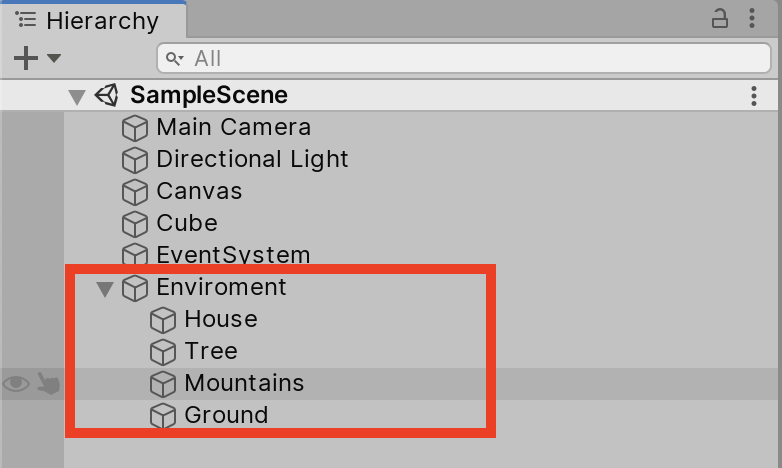
Task: Select the Hierarchy tab
Action: [92, 20]
